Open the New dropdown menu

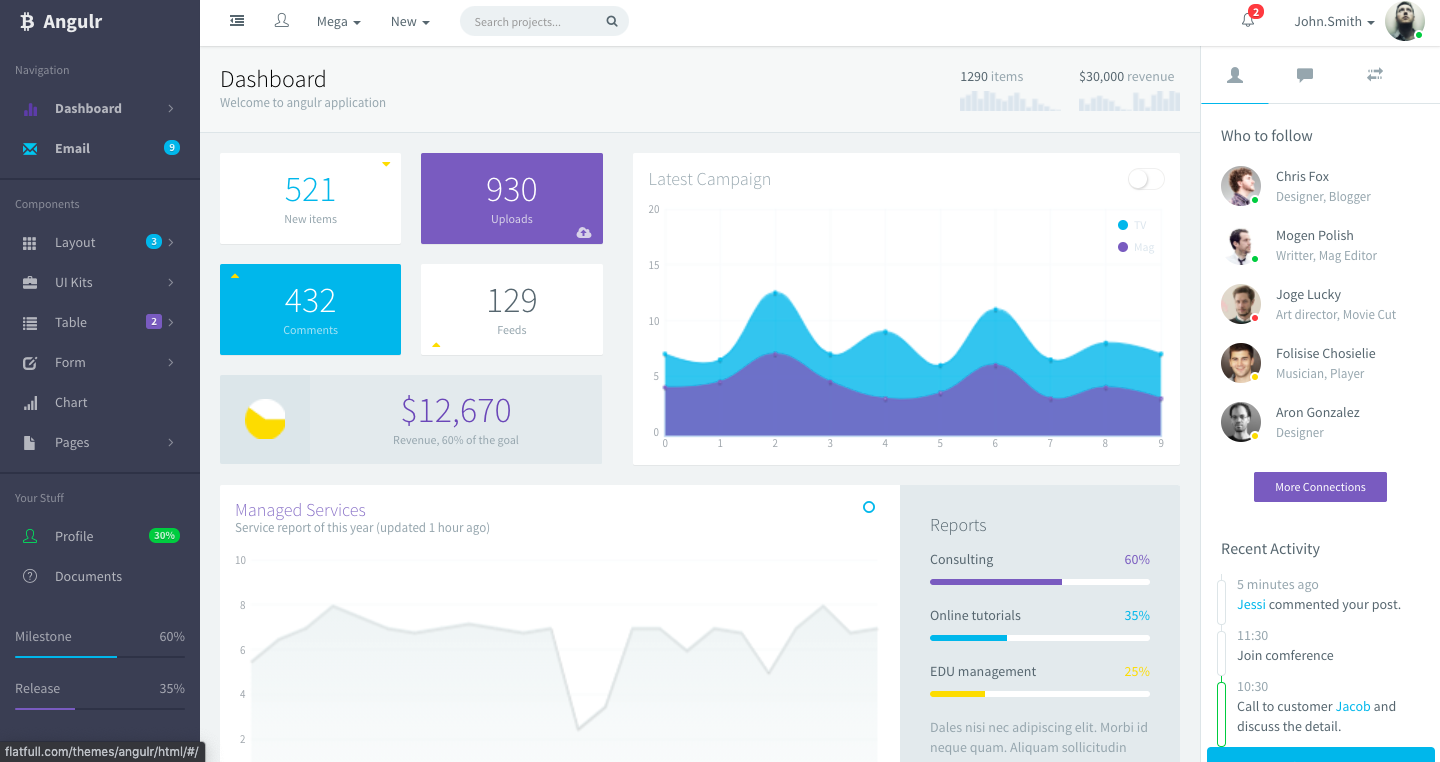click(409, 22)
